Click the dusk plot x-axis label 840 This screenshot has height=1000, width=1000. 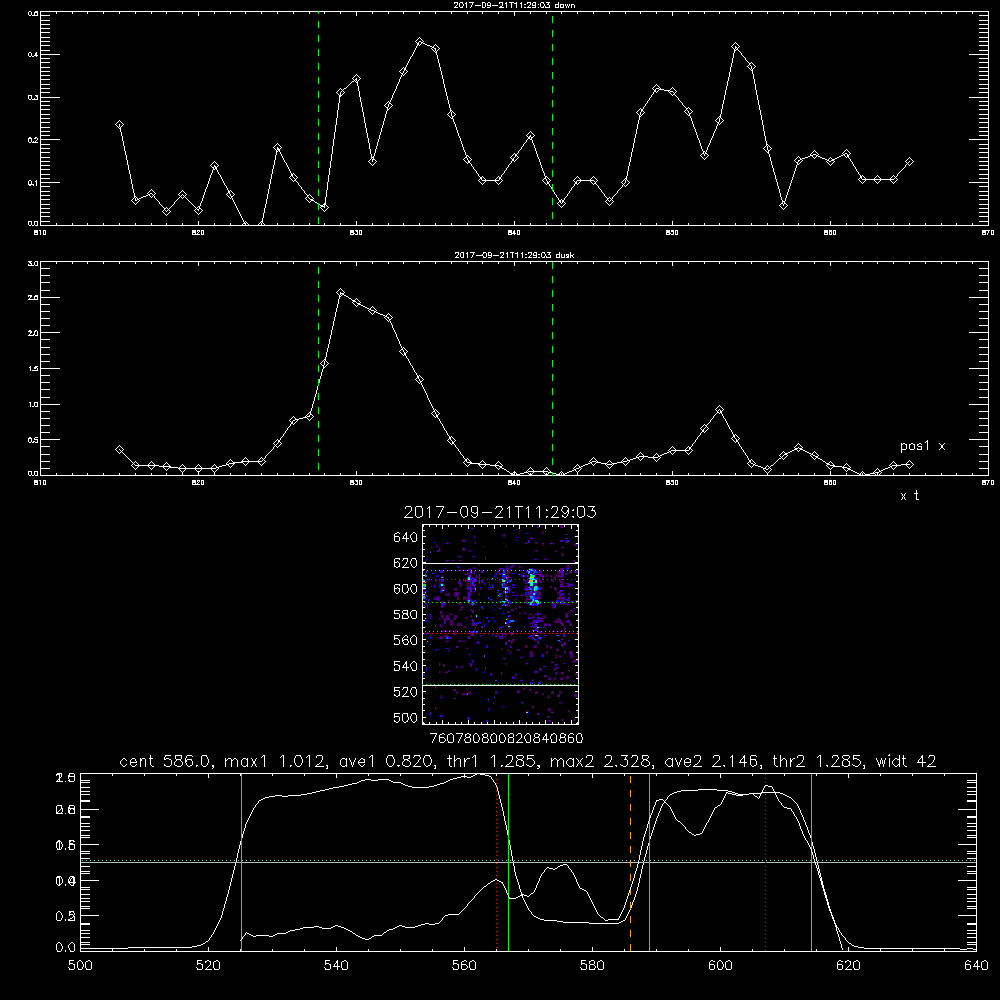(514, 483)
